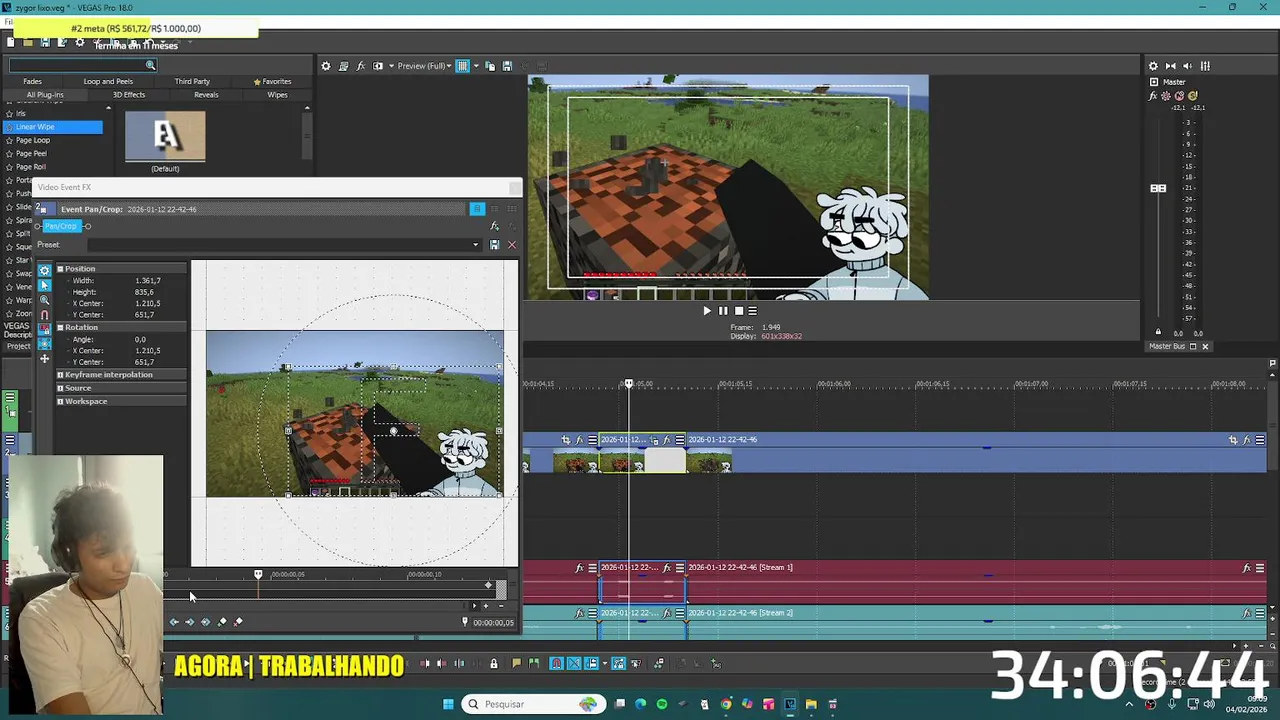Open the preview transport menu (three lines)
Viewport: 1280px width, 720px height.
coord(753,310)
